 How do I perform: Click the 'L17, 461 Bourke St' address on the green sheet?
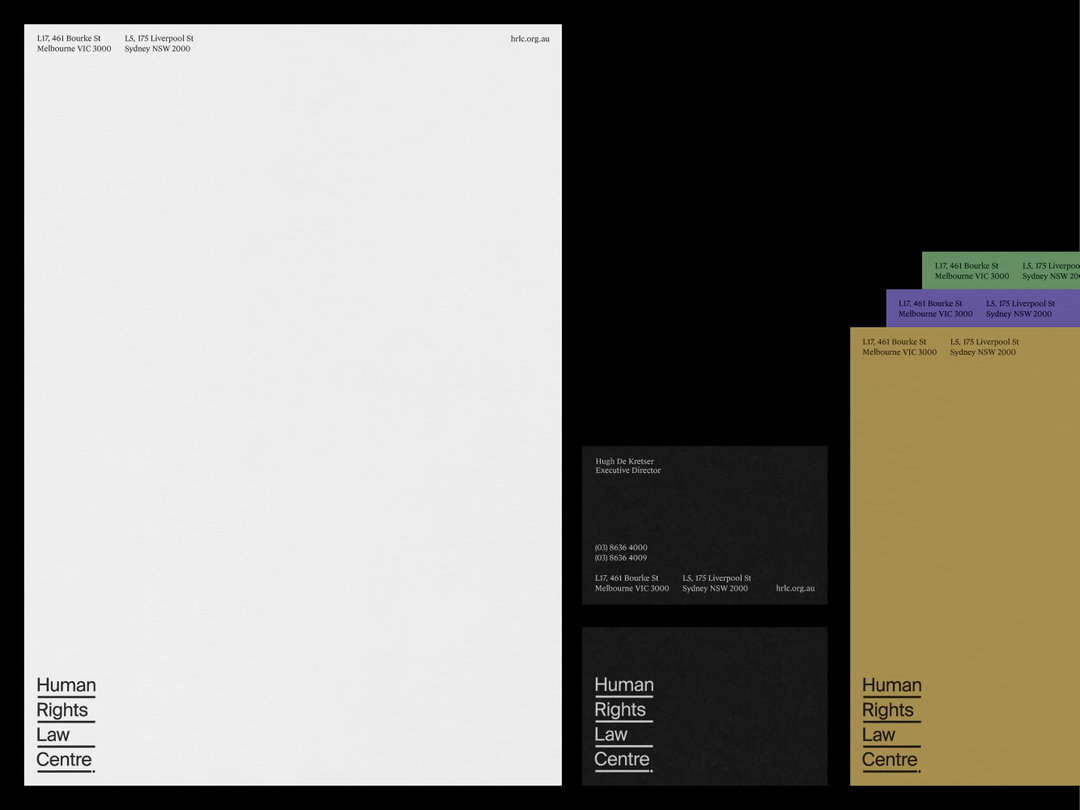pyautogui.click(x=966, y=266)
